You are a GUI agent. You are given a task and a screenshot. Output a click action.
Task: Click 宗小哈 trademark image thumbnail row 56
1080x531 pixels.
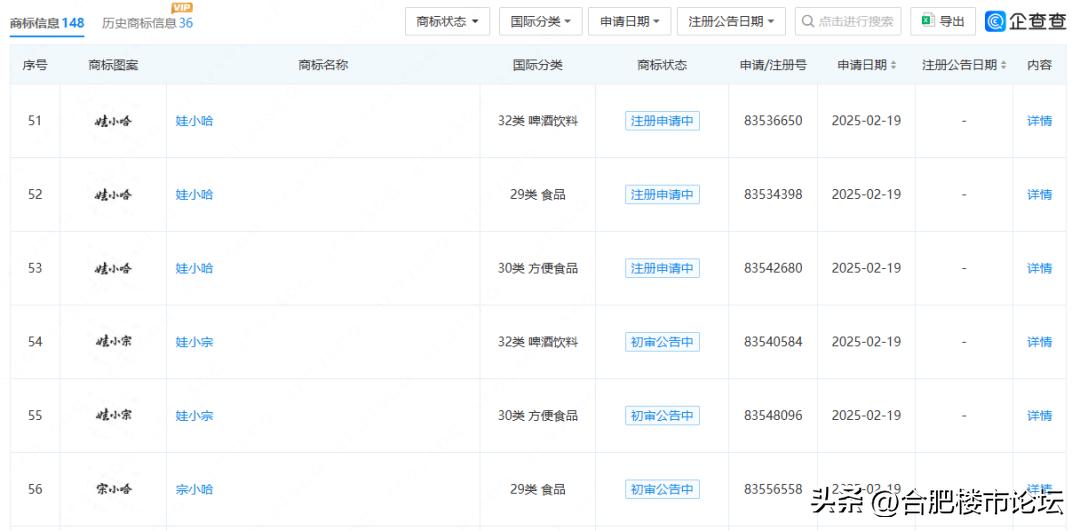113,489
